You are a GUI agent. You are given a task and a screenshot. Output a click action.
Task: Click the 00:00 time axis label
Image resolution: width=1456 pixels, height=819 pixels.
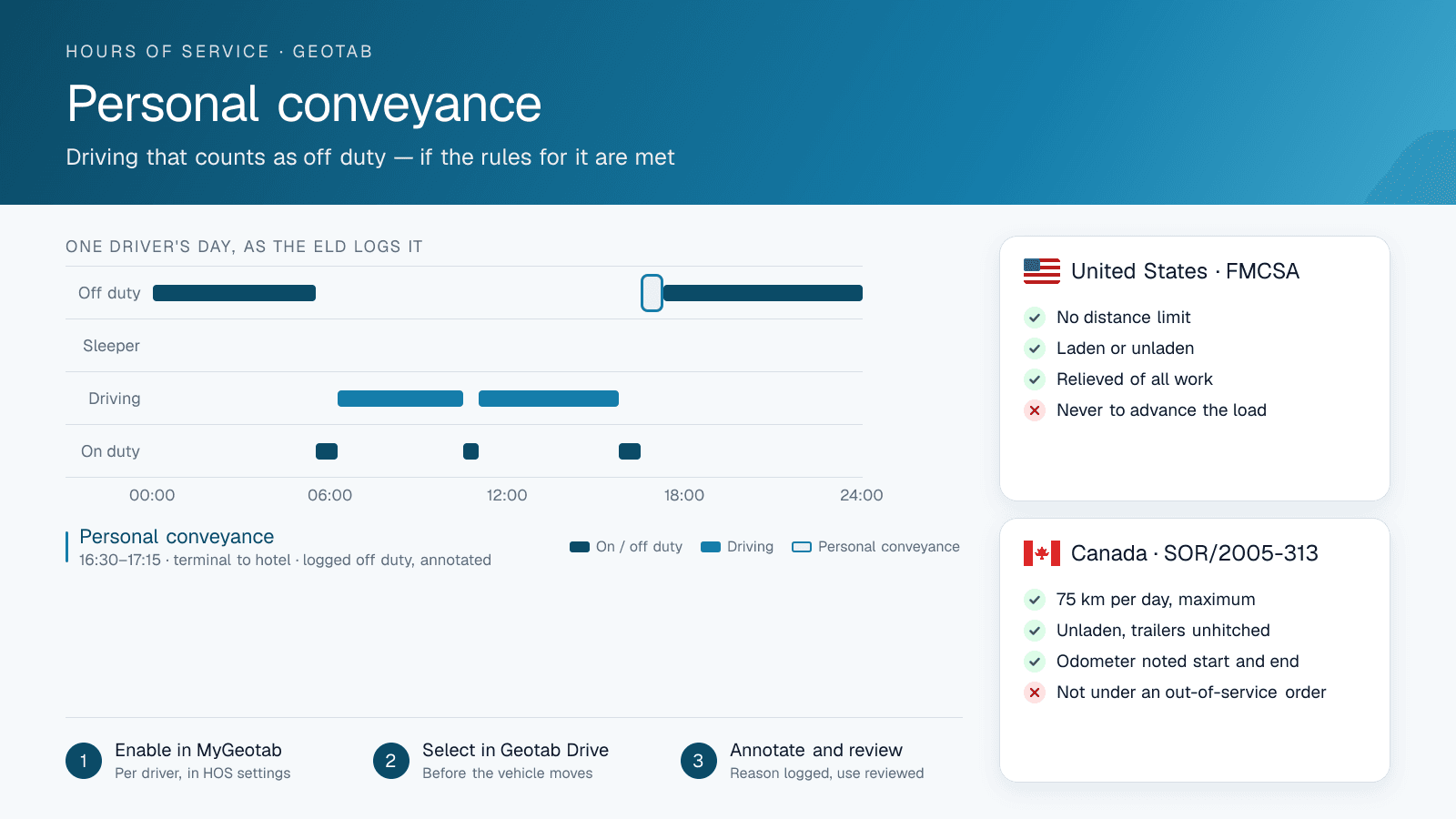(x=152, y=495)
